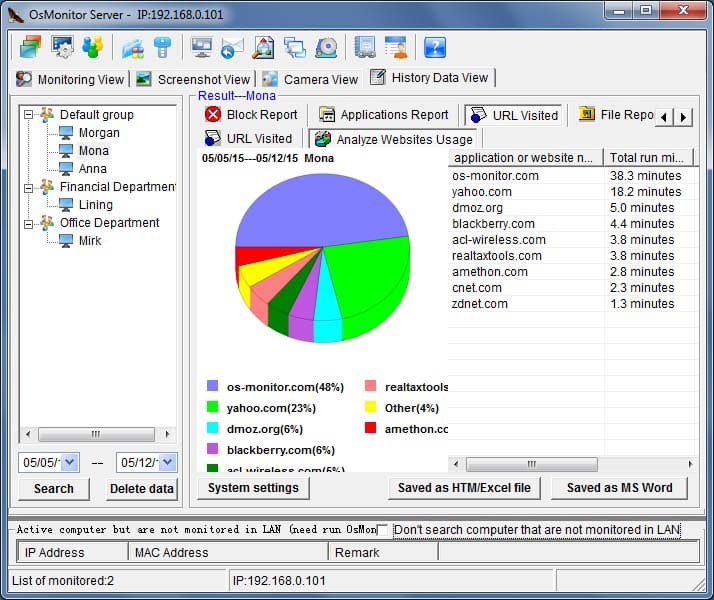Viewport: 714px width, 600px height.
Task: Select the lower URL Visited sub-tab
Action: tap(249, 138)
